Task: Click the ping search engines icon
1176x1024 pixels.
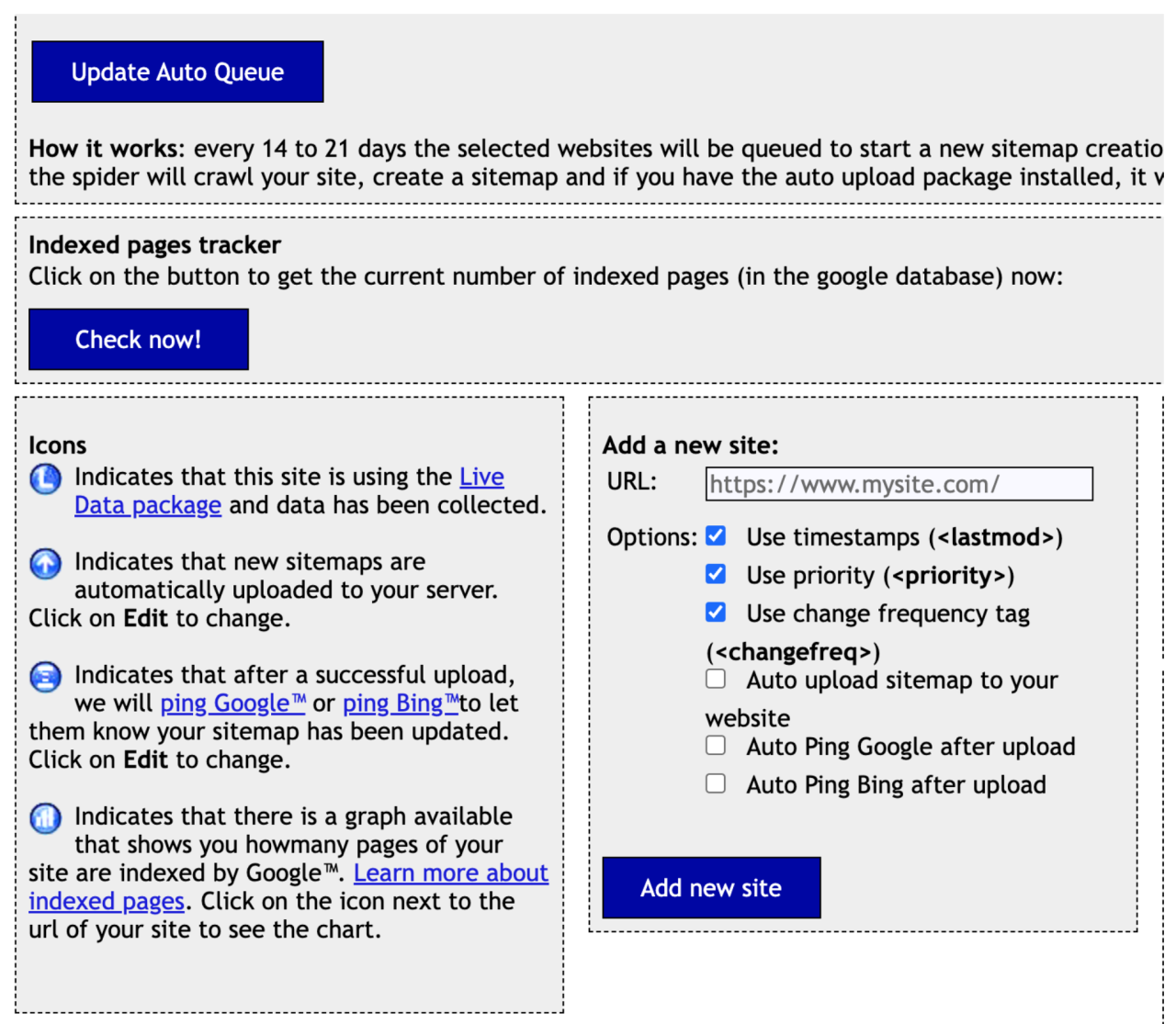Action: click(45, 677)
